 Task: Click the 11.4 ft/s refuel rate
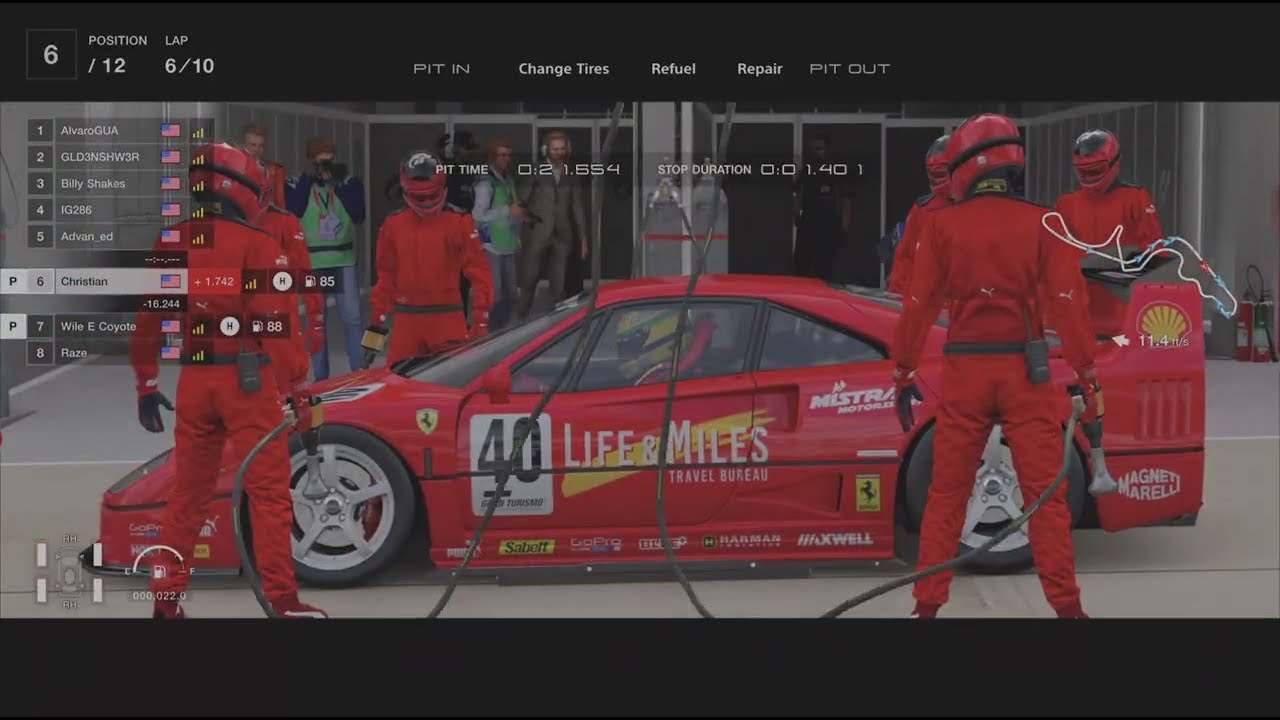[1163, 341]
